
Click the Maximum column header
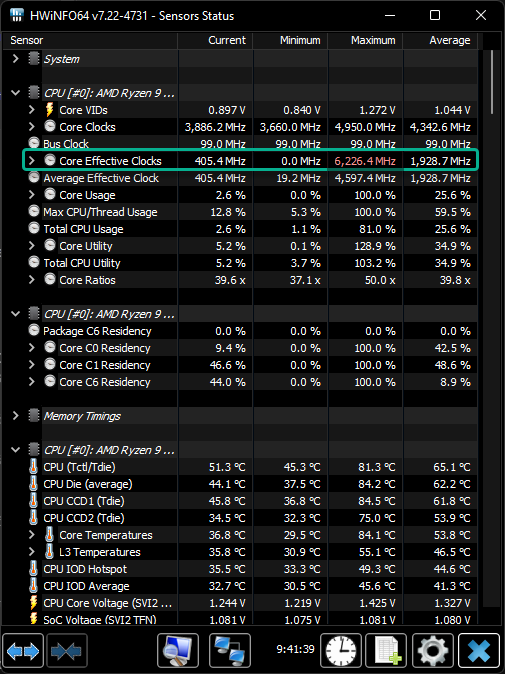click(365, 40)
